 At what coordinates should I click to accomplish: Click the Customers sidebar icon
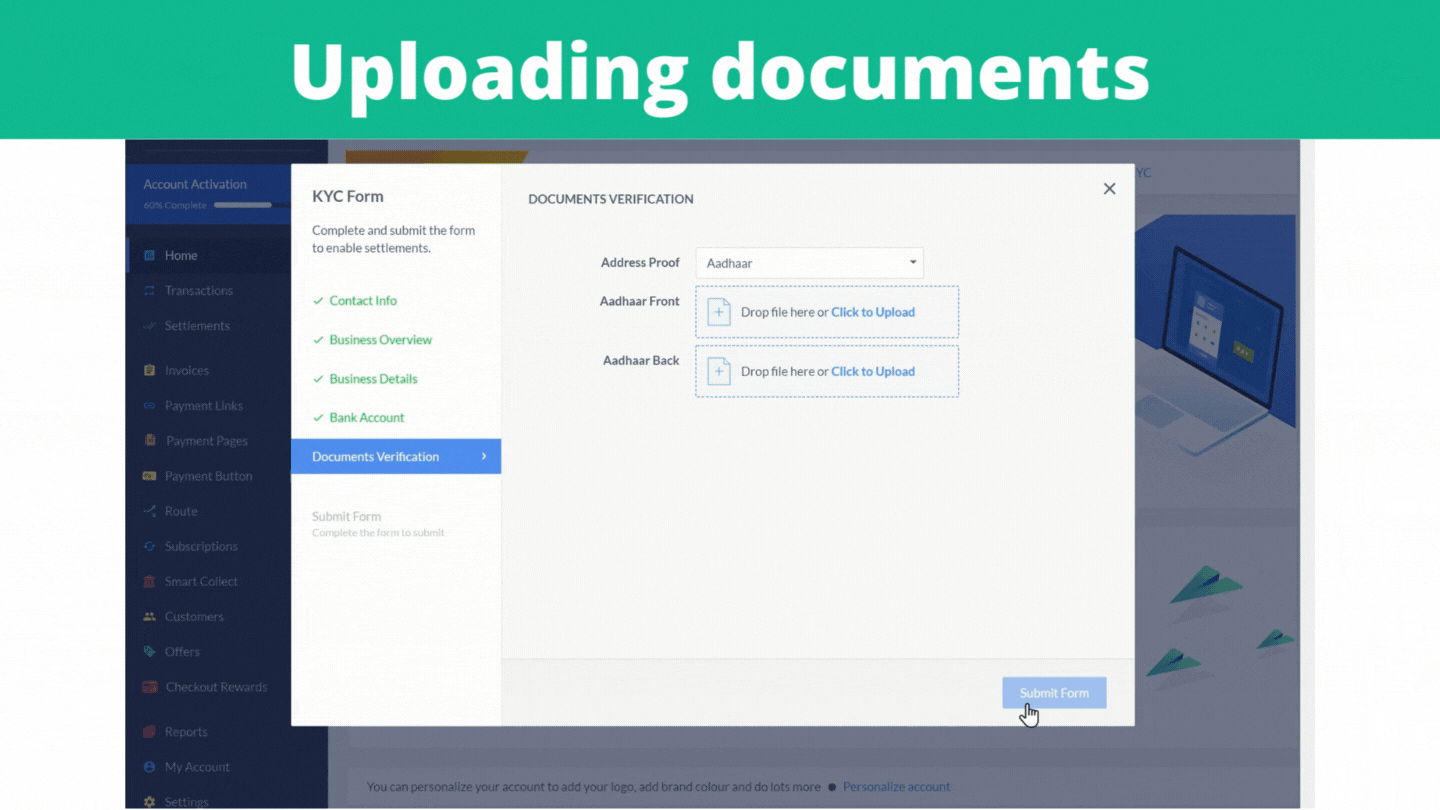150,617
